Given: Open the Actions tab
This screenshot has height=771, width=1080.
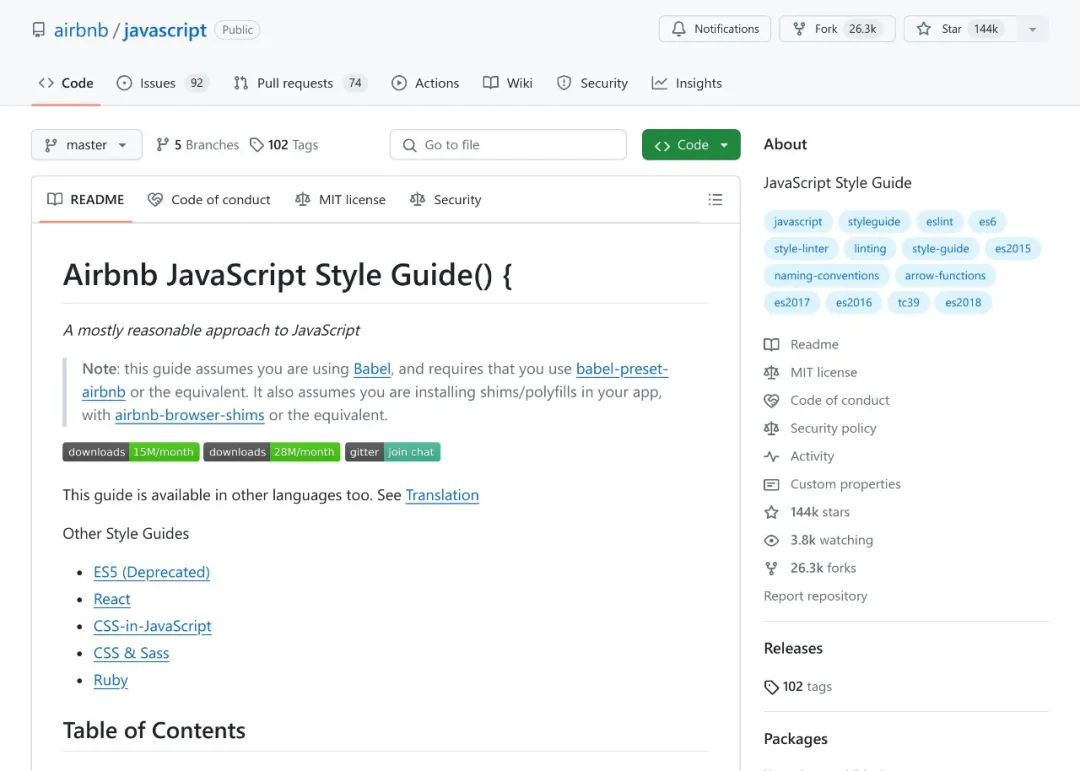Looking at the screenshot, I should (x=425, y=83).
